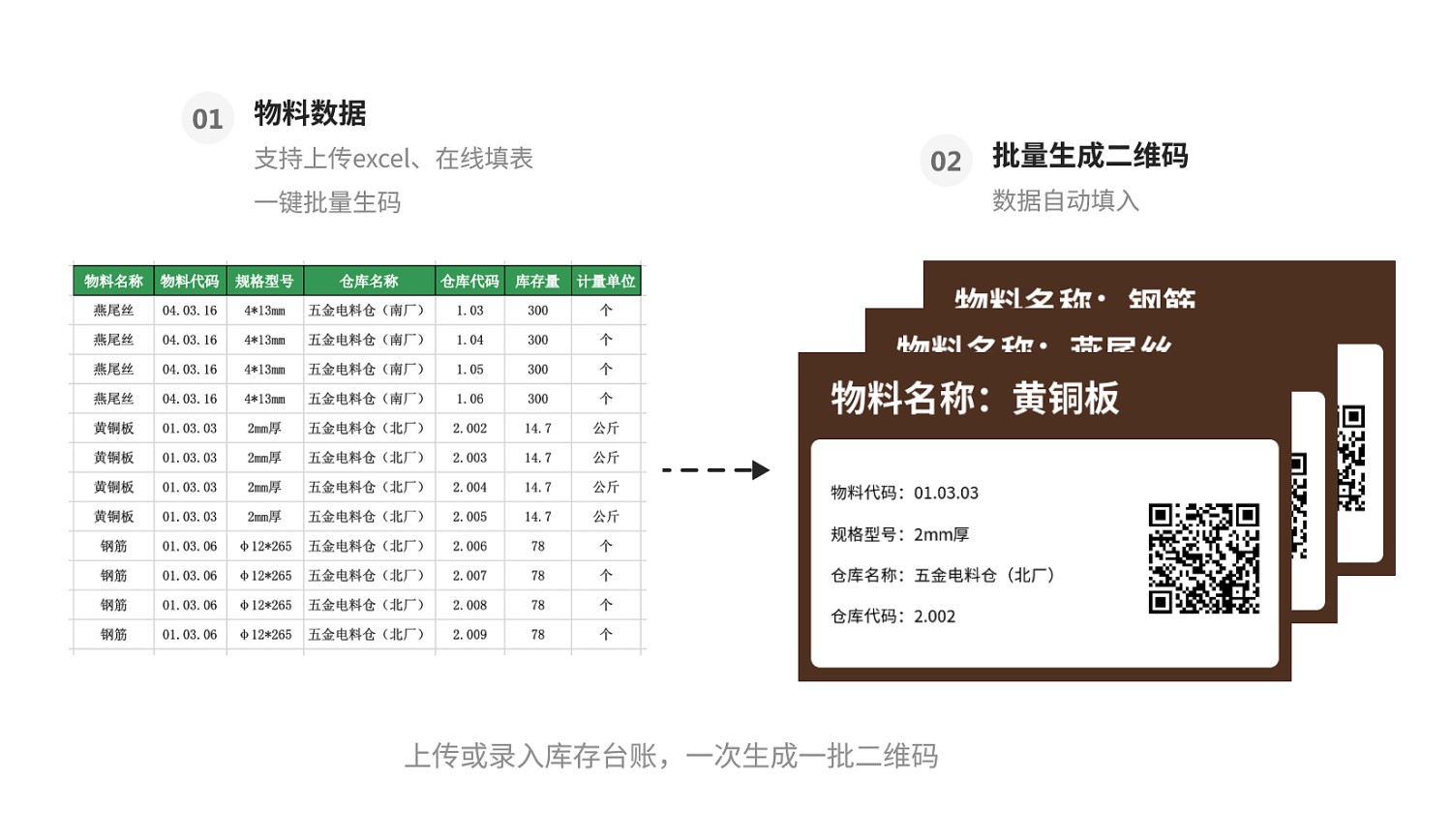
Task: Select 14.7 in the row with code 2.005
Action: tap(537, 517)
